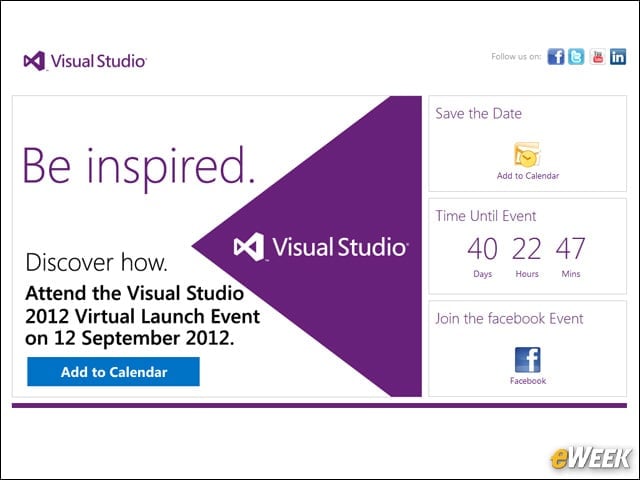Click the Visual Studio logo in header
This screenshot has height=480, width=640.
85,61
